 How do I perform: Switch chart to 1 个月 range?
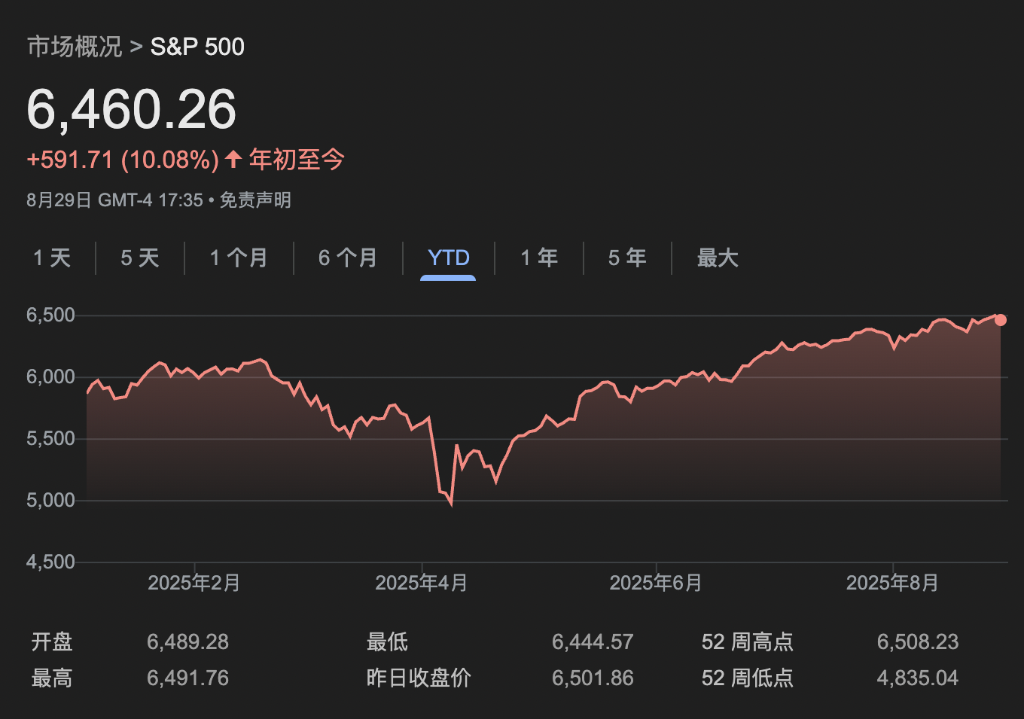pos(239,257)
